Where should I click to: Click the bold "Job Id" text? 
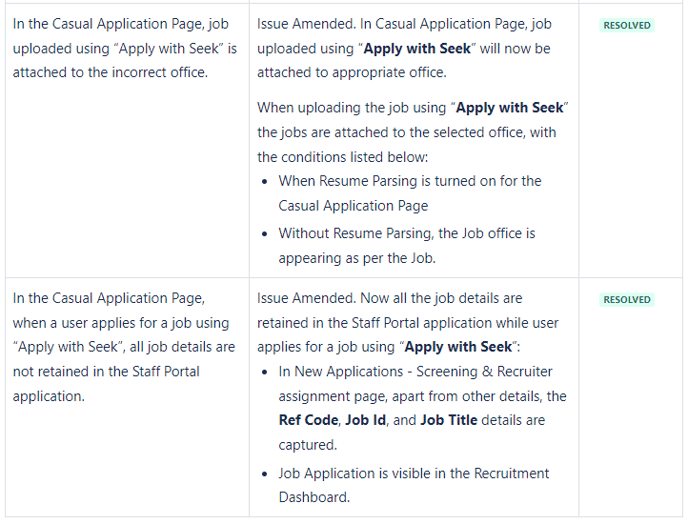click(x=366, y=420)
